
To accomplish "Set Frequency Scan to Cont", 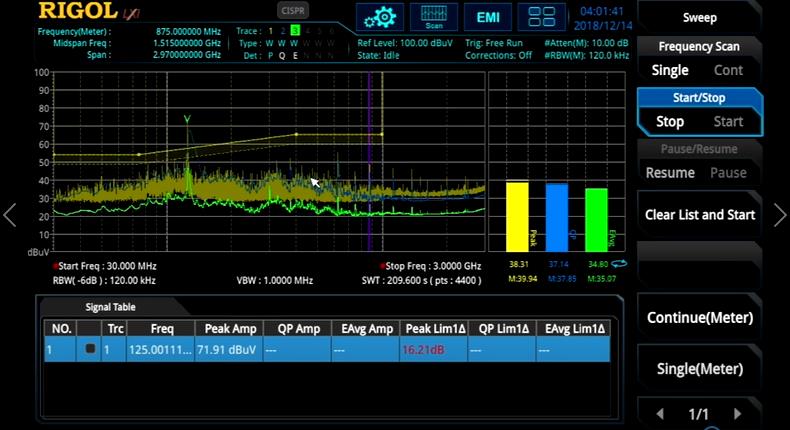I will click(727, 70).
